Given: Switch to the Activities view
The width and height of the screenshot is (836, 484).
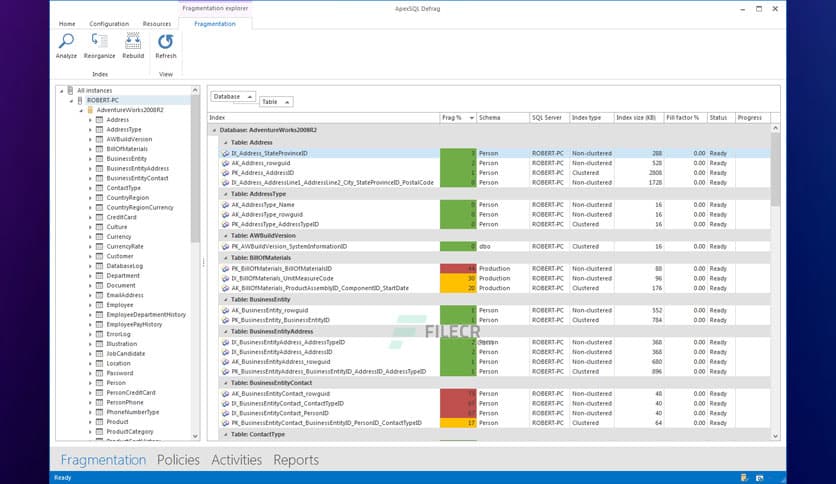Looking at the screenshot, I should (236, 459).
